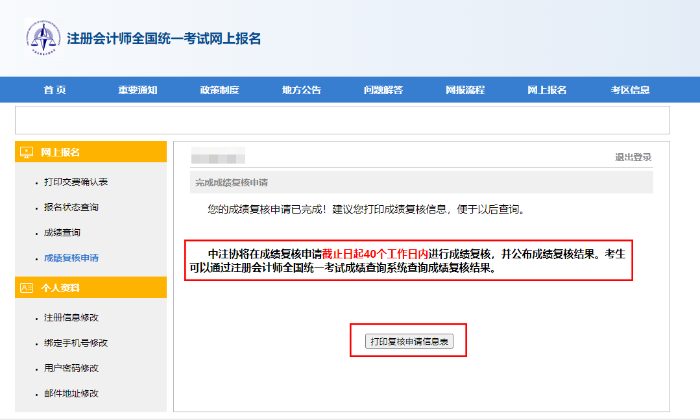Click 网上报名 in the top navigation bar

point(547,90)
